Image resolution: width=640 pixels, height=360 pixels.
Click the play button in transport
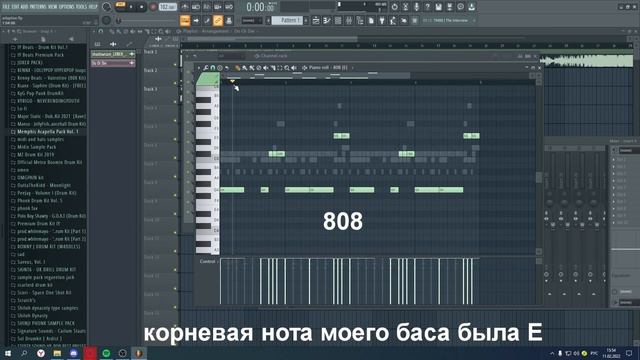pyautogui.click(x=131, y=7)
